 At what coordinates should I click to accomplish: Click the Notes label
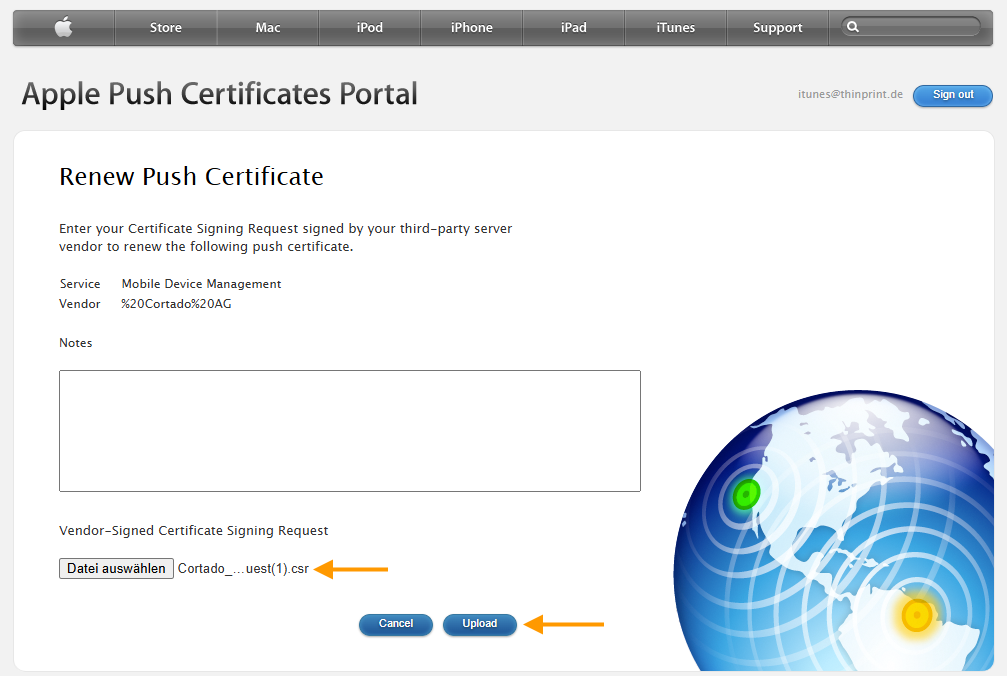coord(76,343)
